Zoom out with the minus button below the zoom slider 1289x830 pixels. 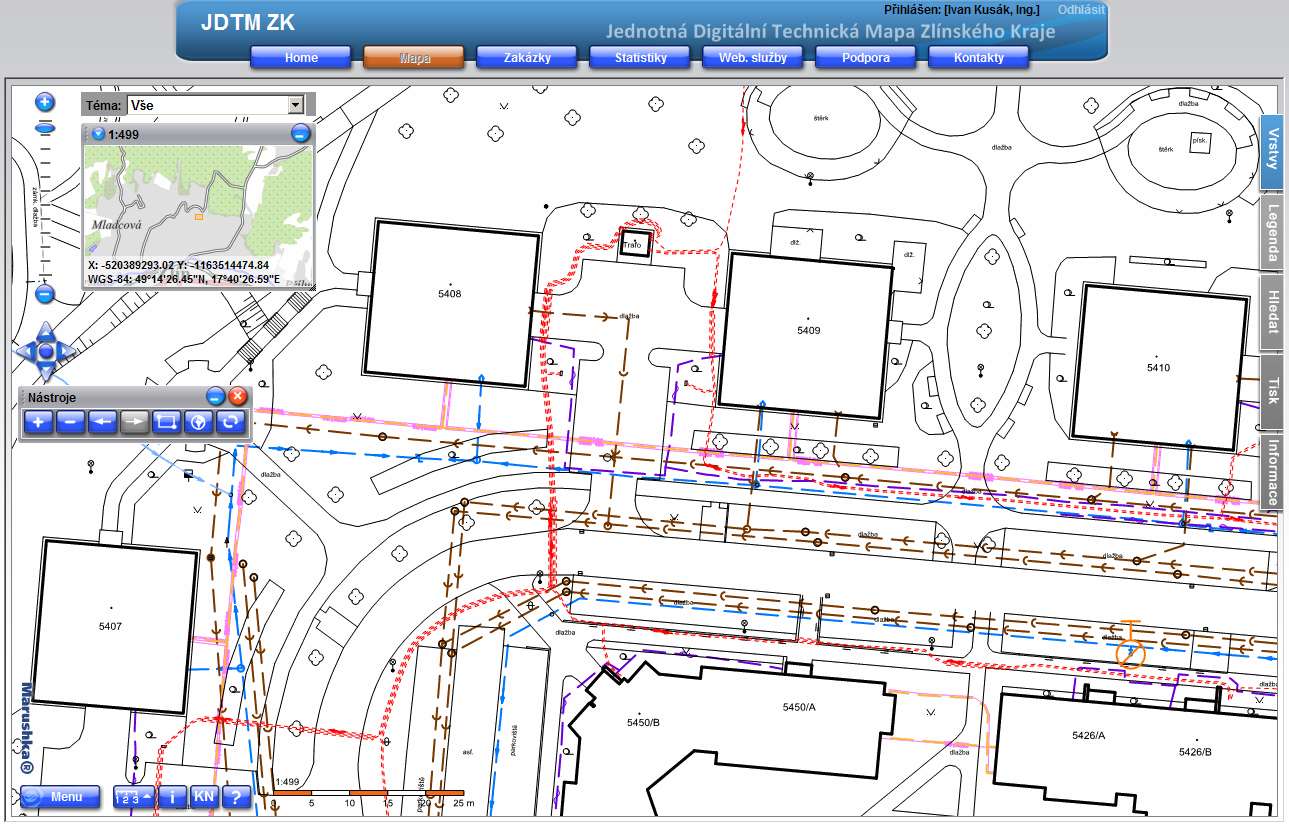43,294
